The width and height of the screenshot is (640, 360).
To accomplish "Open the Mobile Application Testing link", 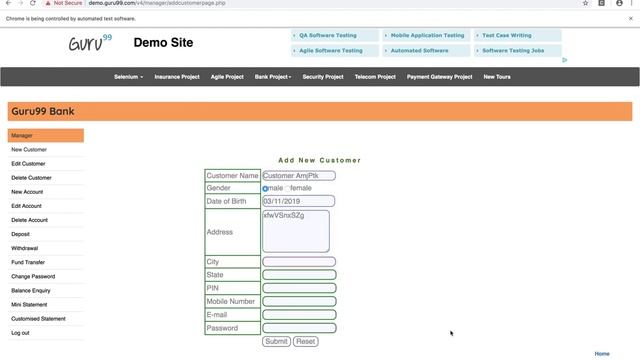I will coord(427,36).
